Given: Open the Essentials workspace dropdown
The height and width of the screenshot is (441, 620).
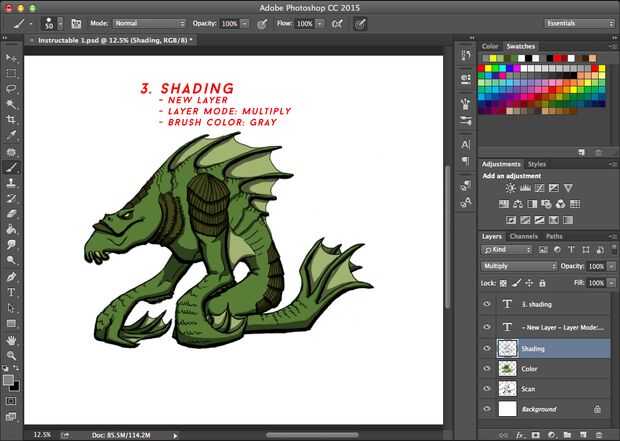Looking at the screenshot, I should coord(579,22).
